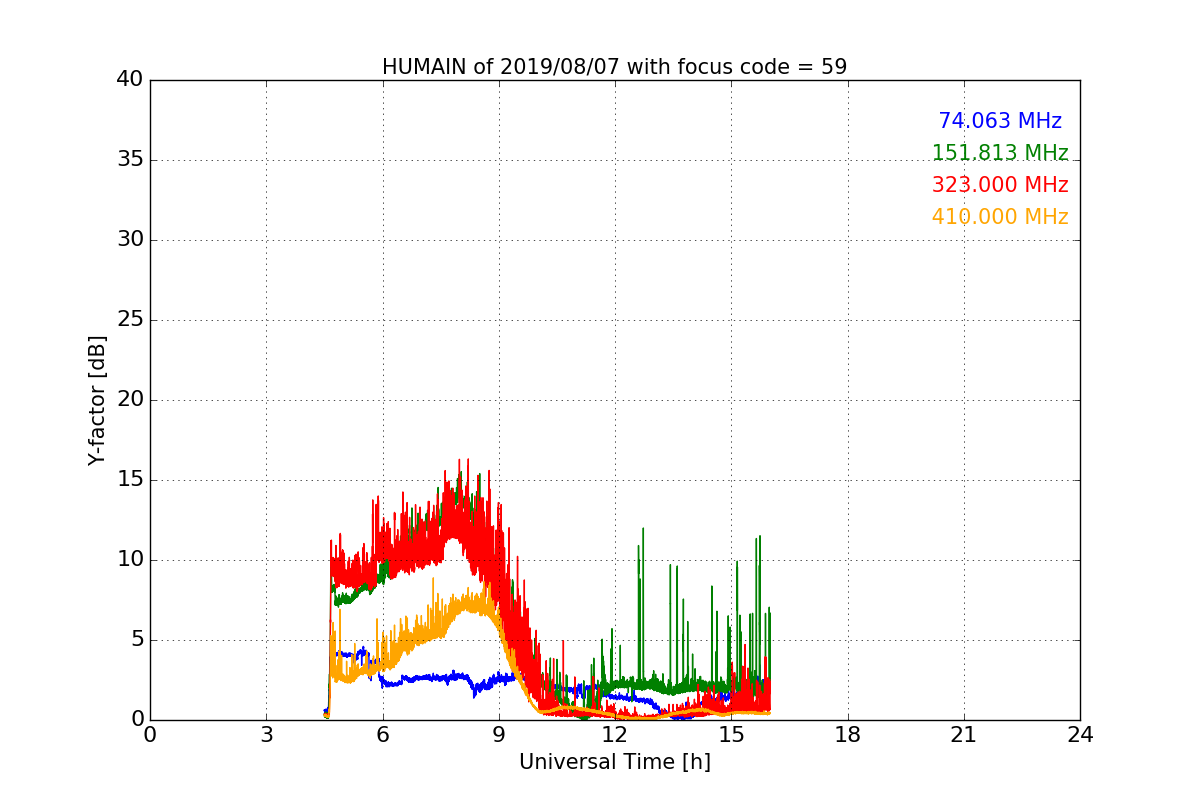Click the y-axis tick label 30

(130, 240)
